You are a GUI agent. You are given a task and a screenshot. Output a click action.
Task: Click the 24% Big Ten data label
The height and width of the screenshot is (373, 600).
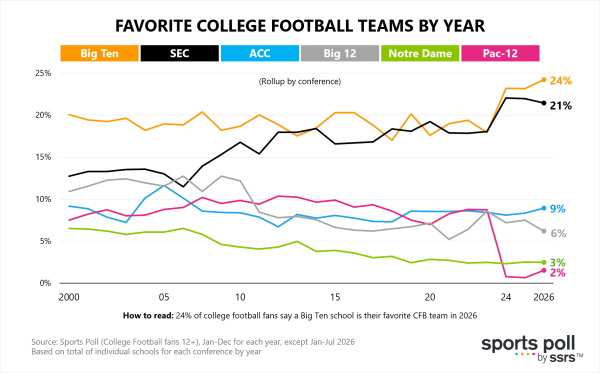561,81
